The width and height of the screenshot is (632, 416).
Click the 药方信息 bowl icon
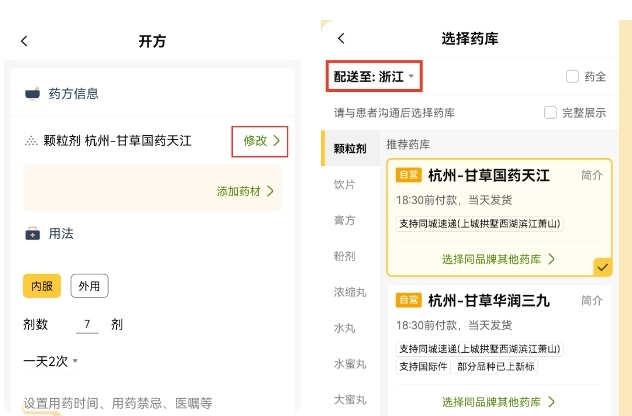tap(33, 93)
